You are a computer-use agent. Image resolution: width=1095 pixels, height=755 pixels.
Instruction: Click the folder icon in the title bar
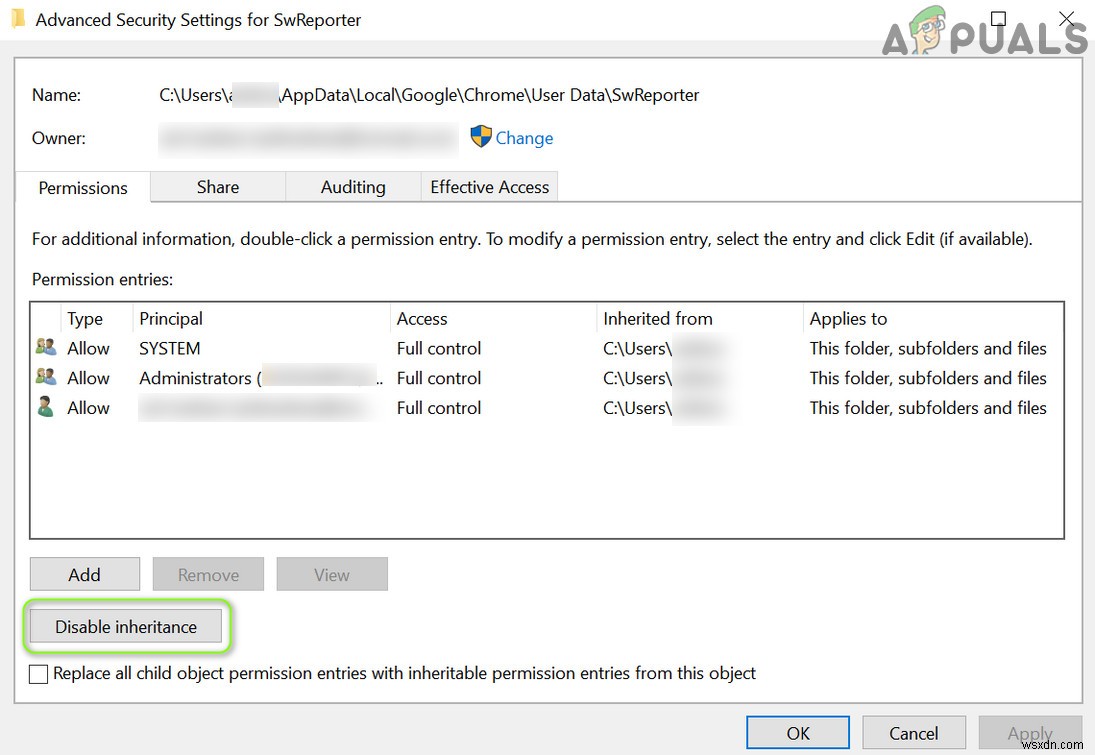[19, 18]
